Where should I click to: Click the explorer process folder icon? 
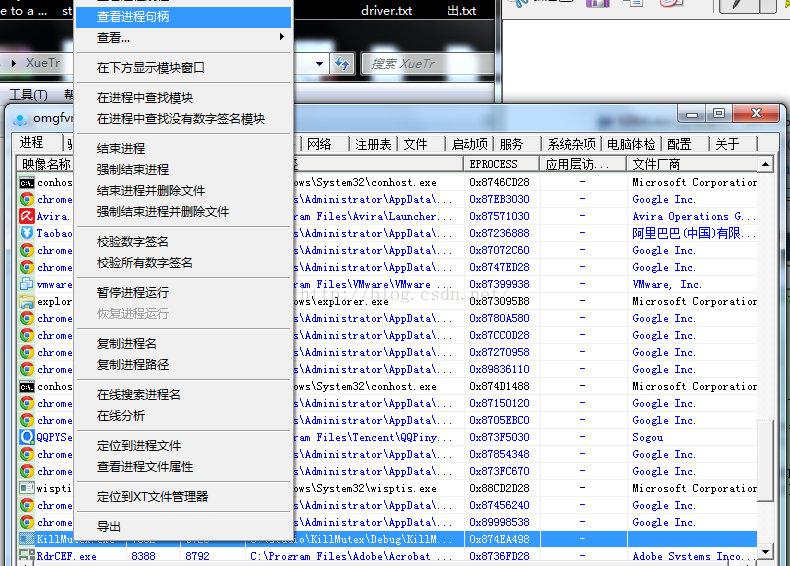(x=26, y=301)
